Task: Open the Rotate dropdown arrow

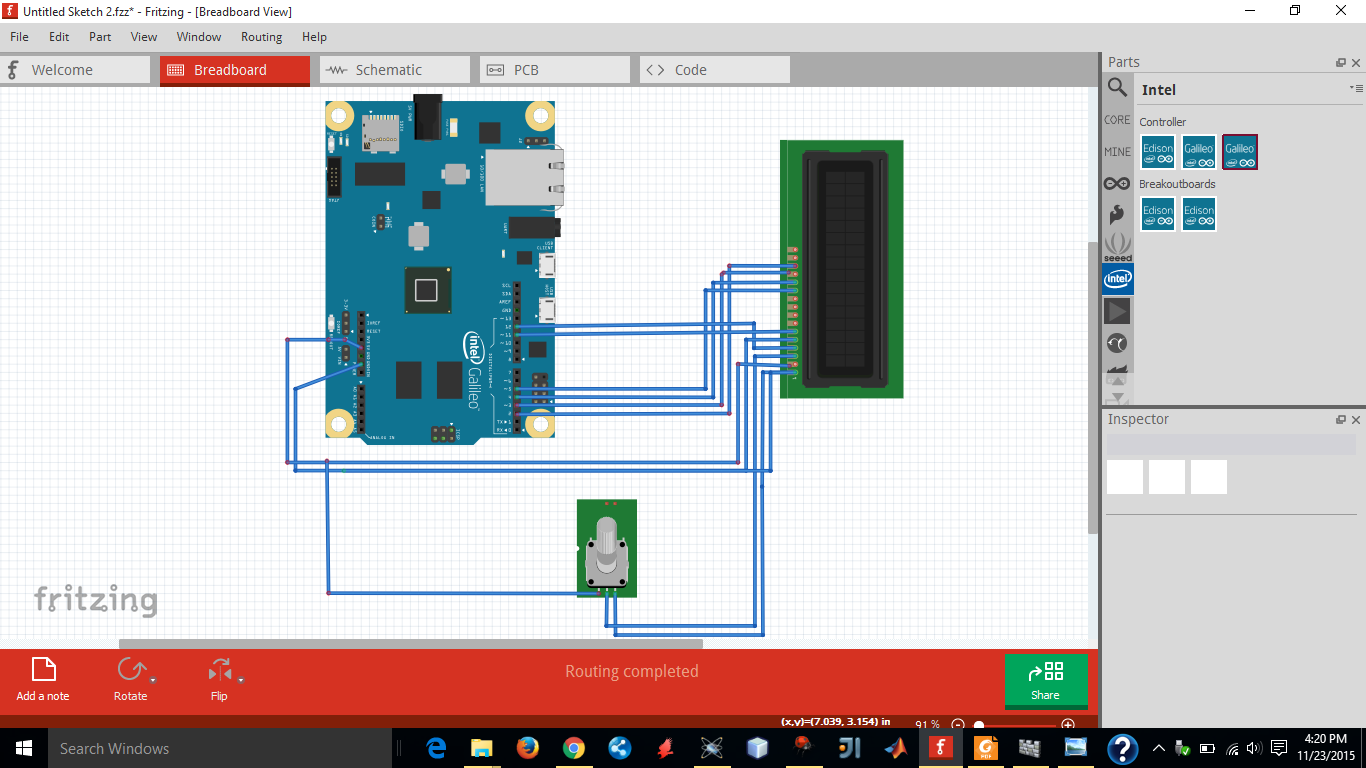Action: (154, 679)
